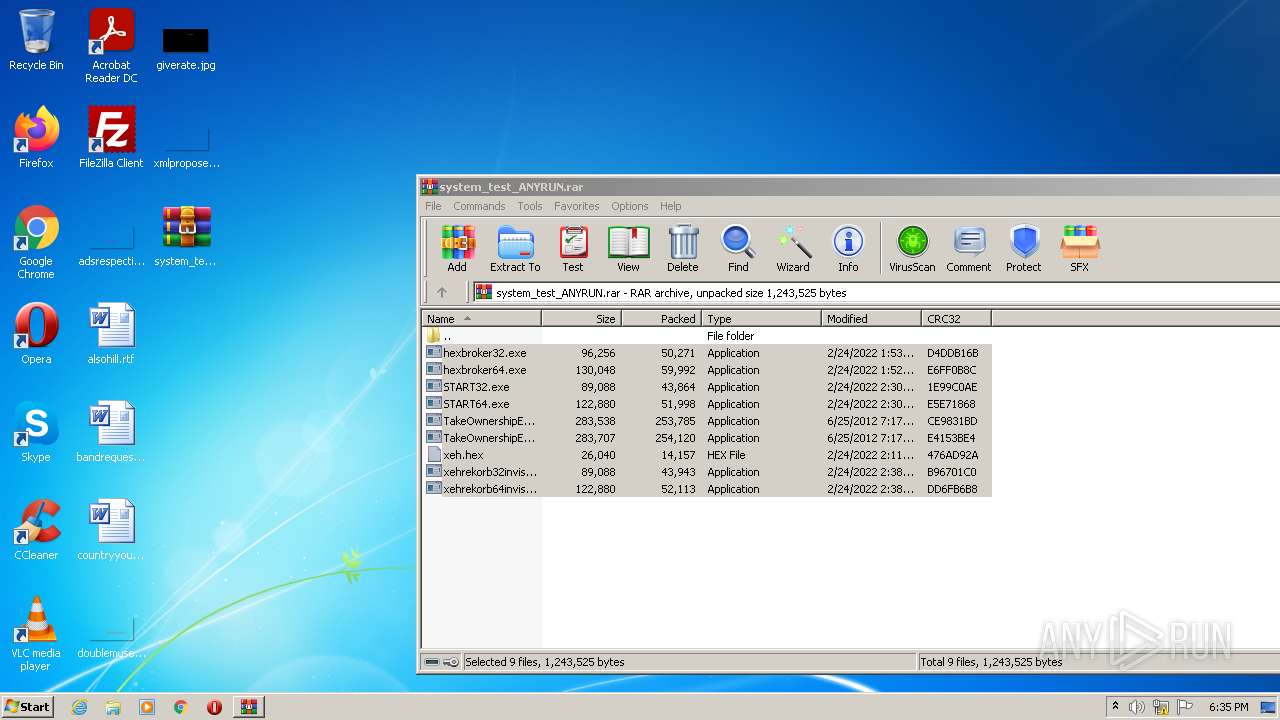This screenshot has height=720, width=1280.
Task: Open the Windows Start menu
Action: click(27, 706)
